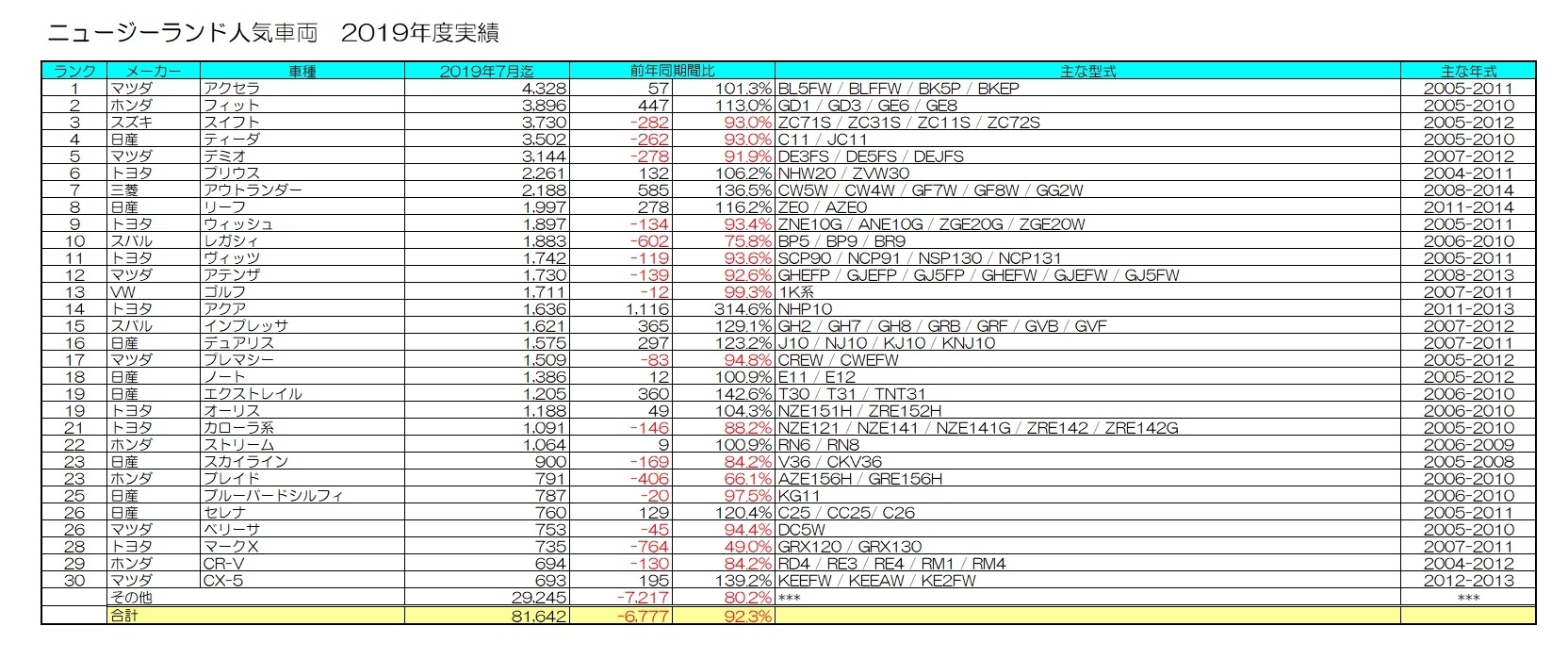The image size is (1568, 659).
Task: Select the アウトランダー model cell
Action: (x=302, y=189)
